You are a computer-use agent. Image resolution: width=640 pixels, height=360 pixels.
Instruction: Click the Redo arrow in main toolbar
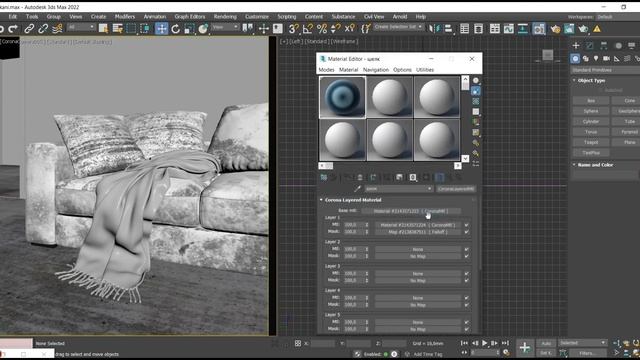pyautogui.click(x=13, y=29)
